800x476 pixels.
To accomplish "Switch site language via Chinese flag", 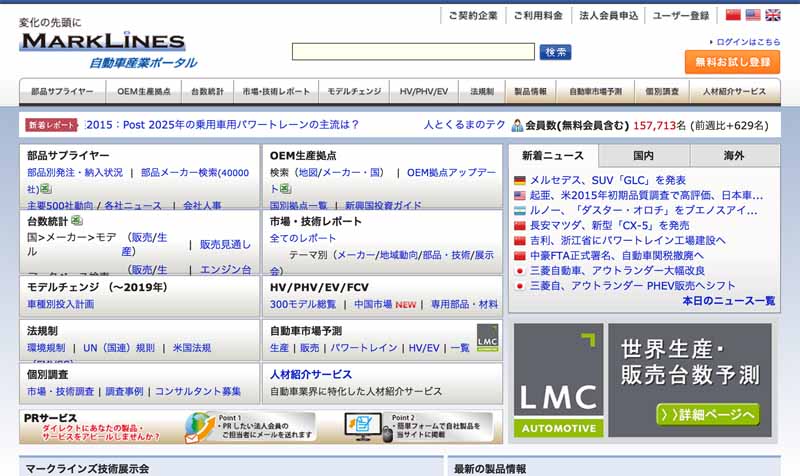I will pos(733,15).
